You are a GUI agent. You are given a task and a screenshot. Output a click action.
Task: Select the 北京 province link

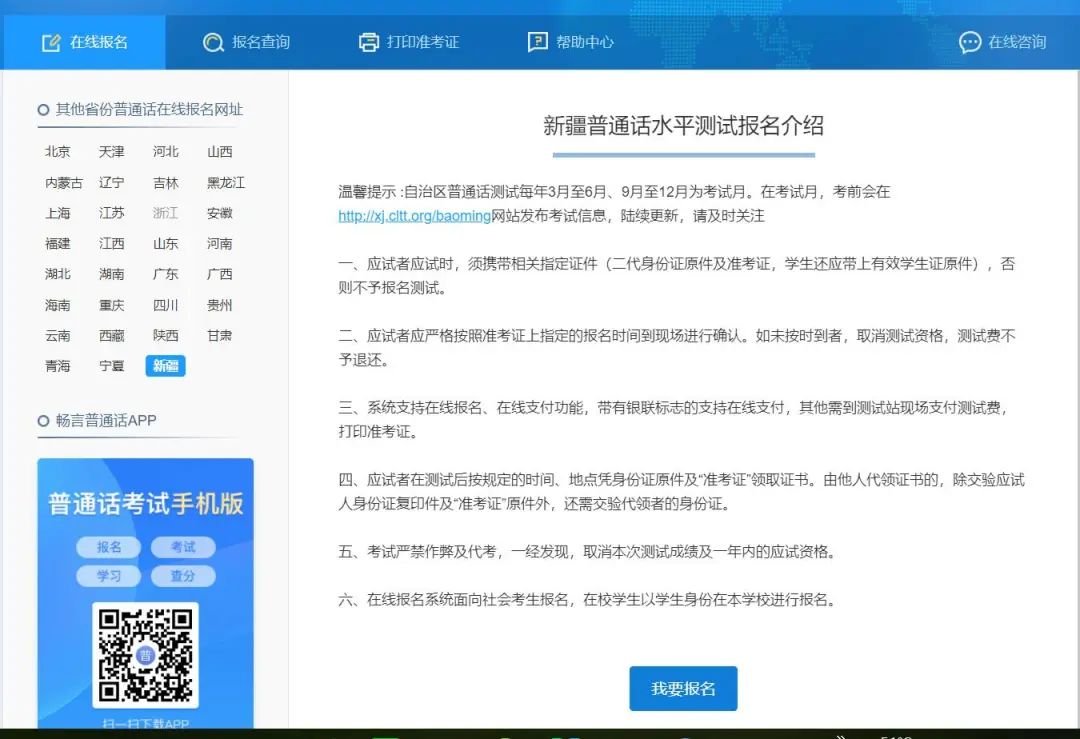click(58, 152)
